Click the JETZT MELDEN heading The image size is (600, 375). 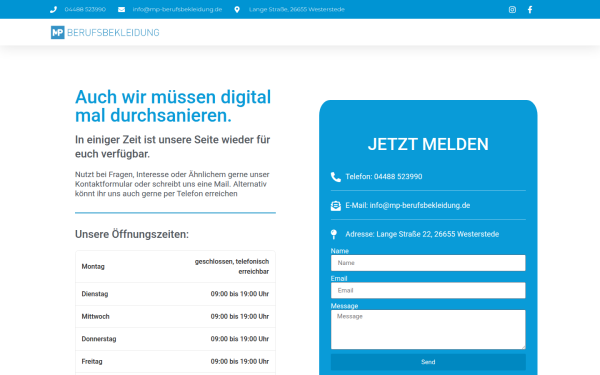[428, 144]
